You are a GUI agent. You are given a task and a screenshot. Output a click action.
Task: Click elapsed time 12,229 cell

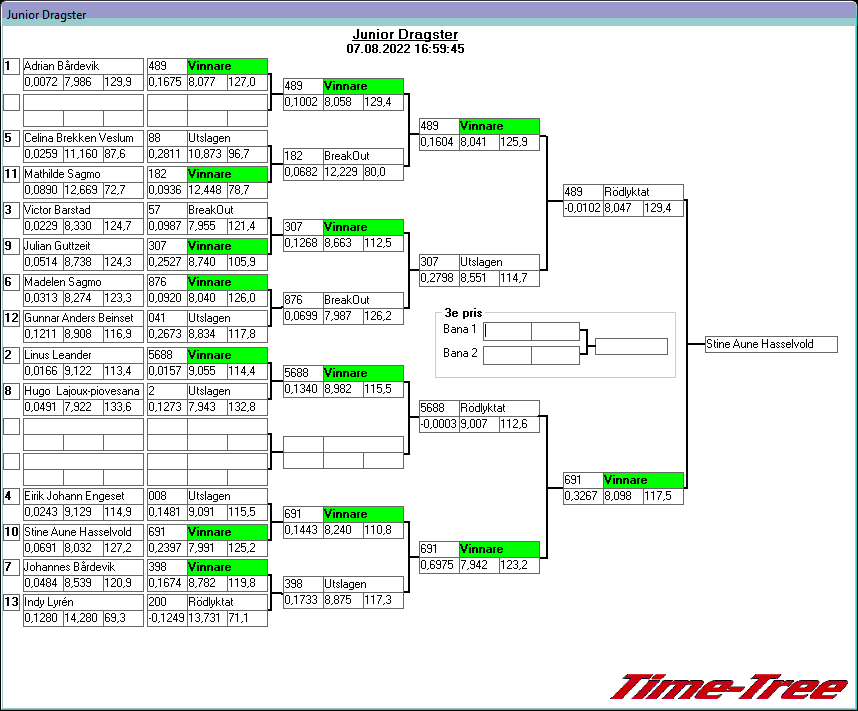point(343,172)
